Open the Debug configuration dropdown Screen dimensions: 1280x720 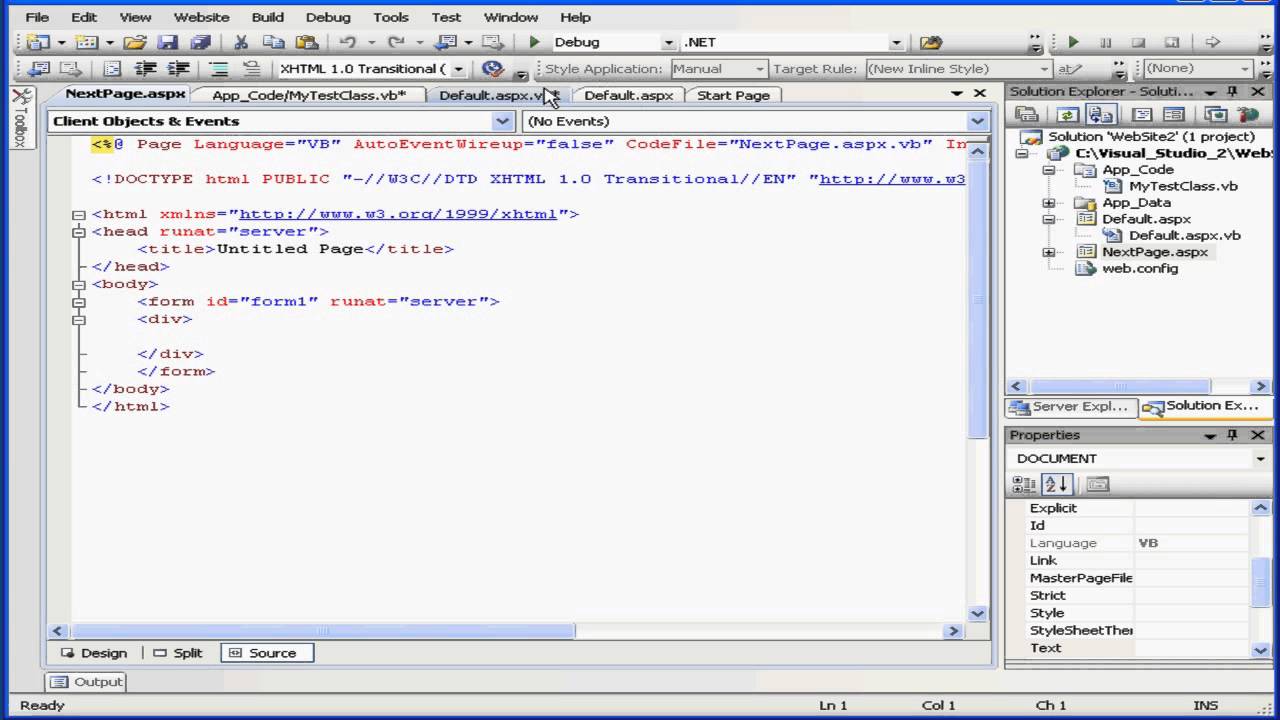click(x=669, y=42)
